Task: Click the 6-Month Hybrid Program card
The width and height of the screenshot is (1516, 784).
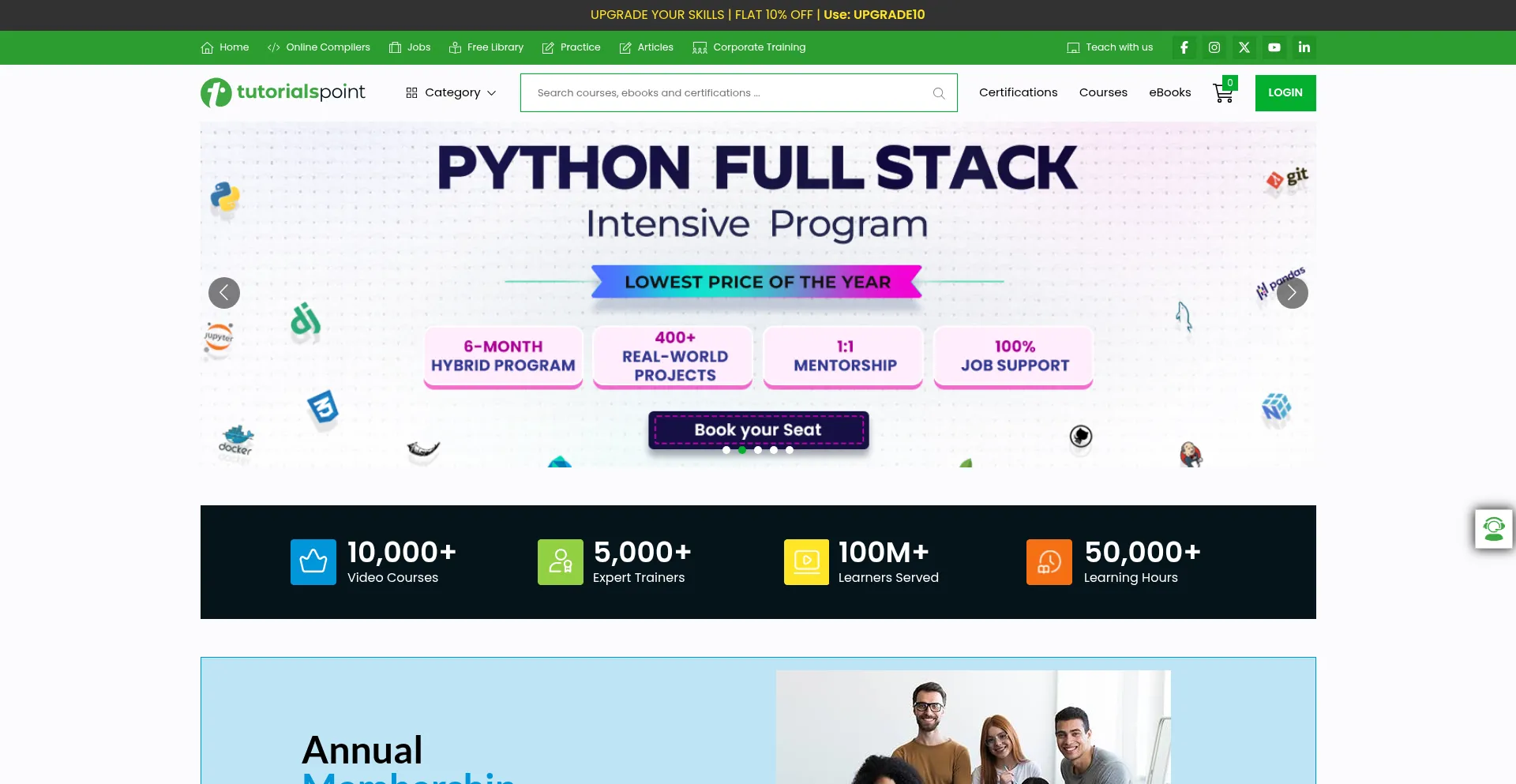Action: pos(504,357)
